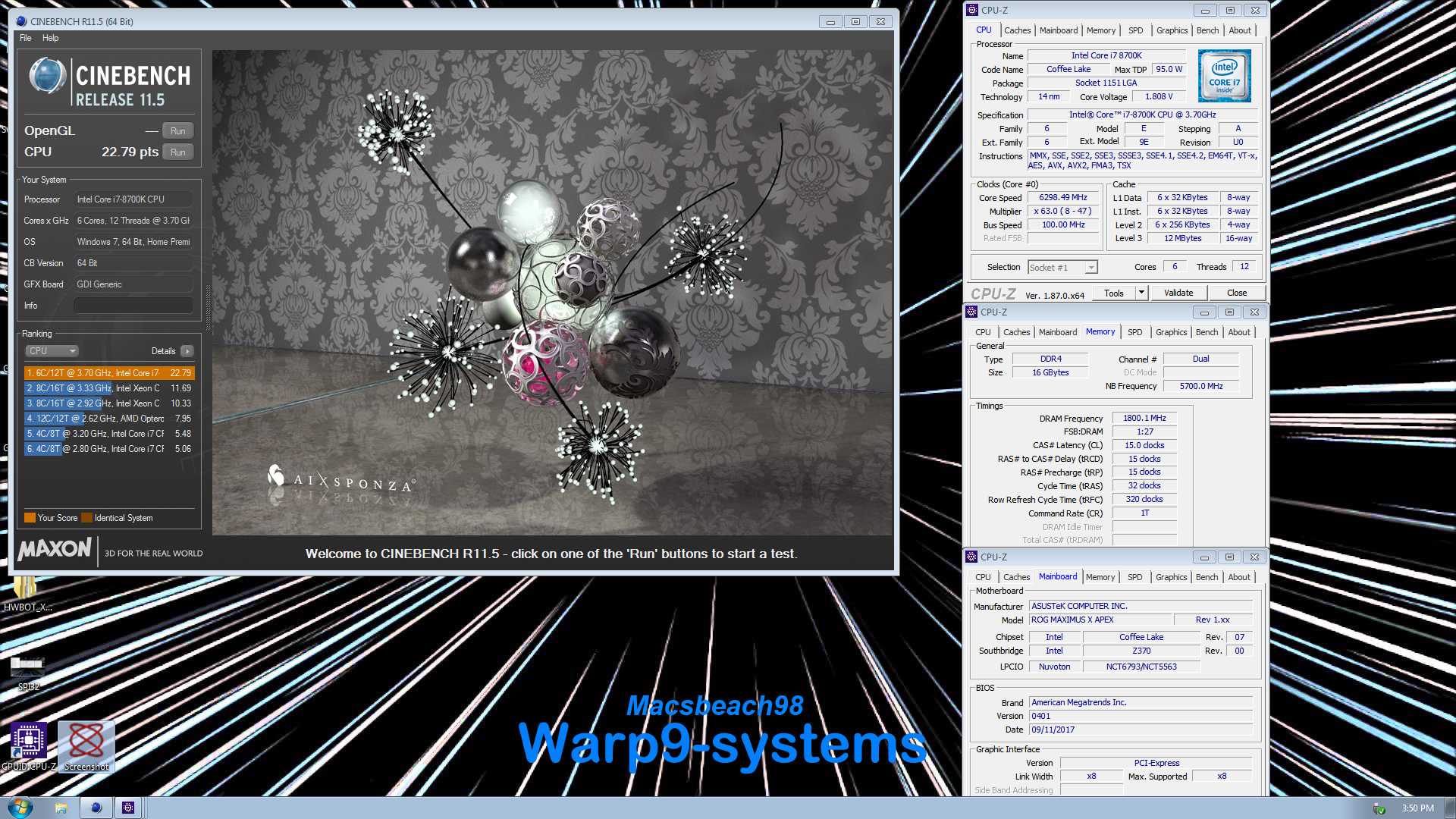
Task: Click the Windows Start orb
Action: 20,807
